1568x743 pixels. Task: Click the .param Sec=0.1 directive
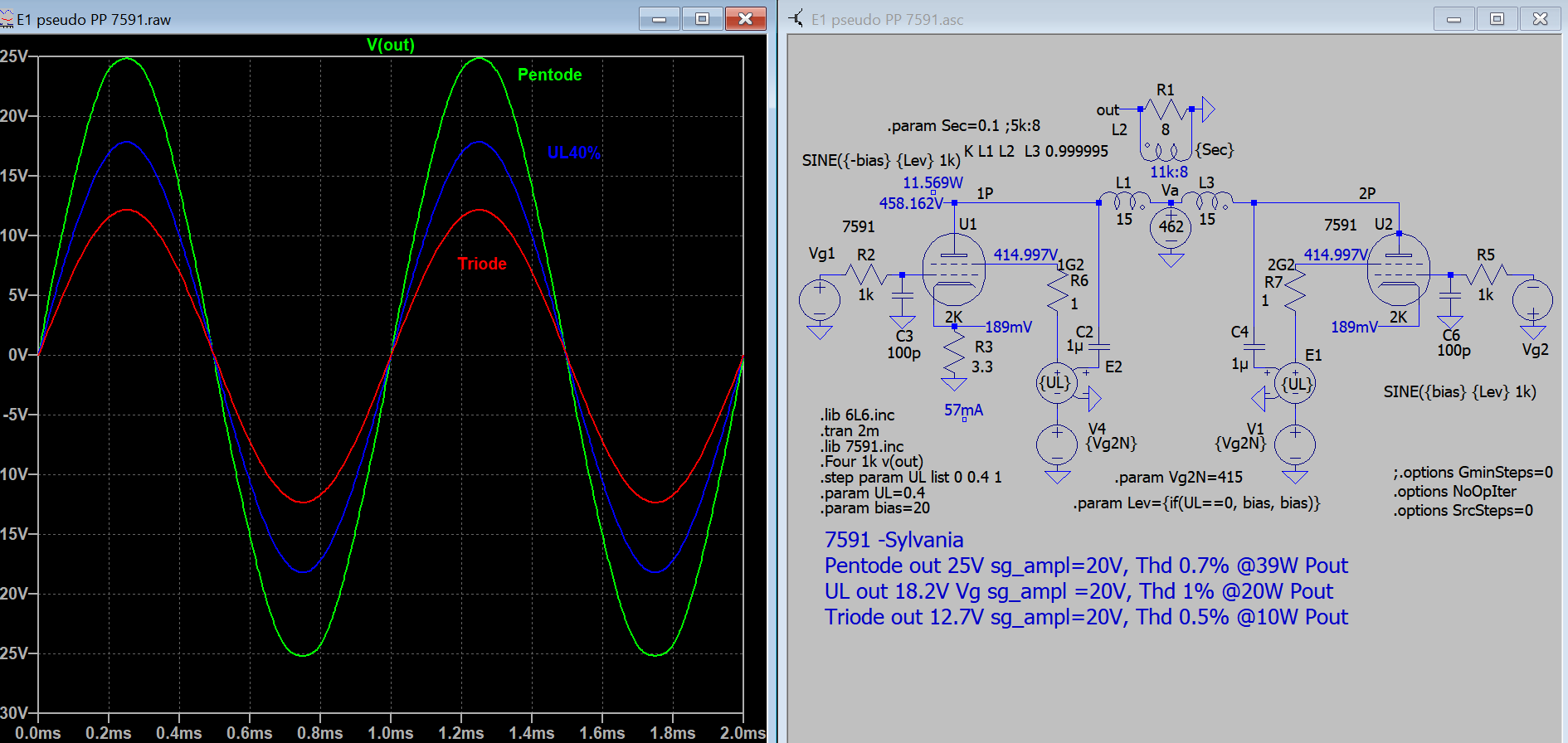click(x=963, y=126)
